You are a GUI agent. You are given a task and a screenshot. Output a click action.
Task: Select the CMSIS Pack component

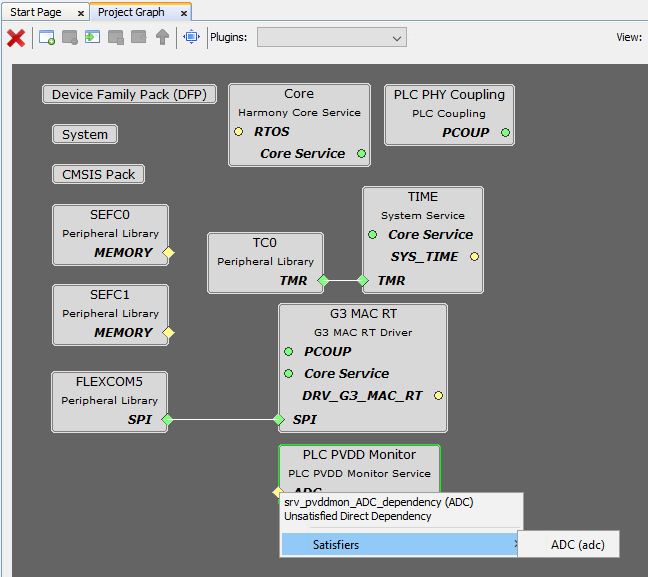click(x=98, y=174)
